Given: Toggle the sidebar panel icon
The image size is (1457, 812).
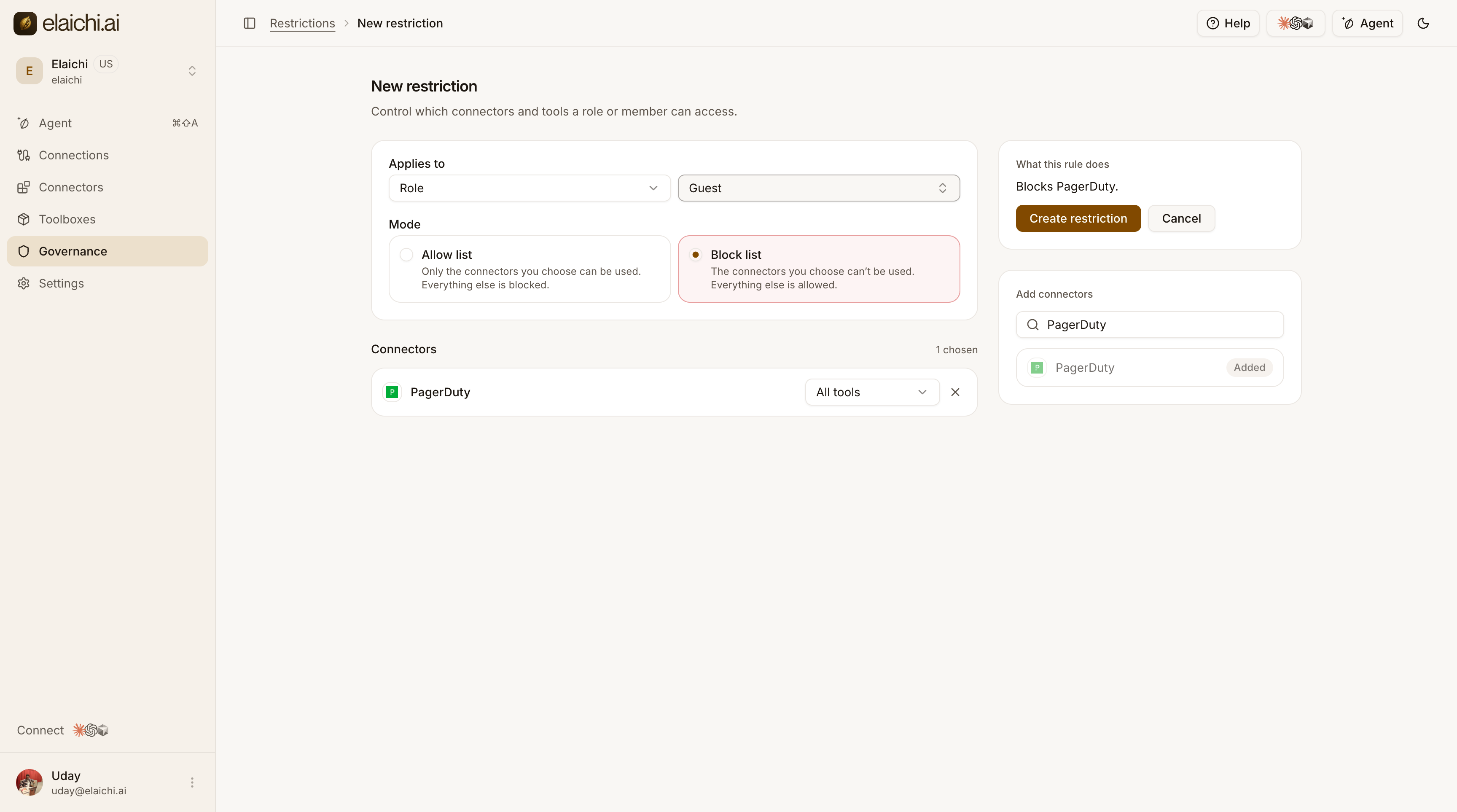Looking at the screenshot, I should [x=250, y=23].
